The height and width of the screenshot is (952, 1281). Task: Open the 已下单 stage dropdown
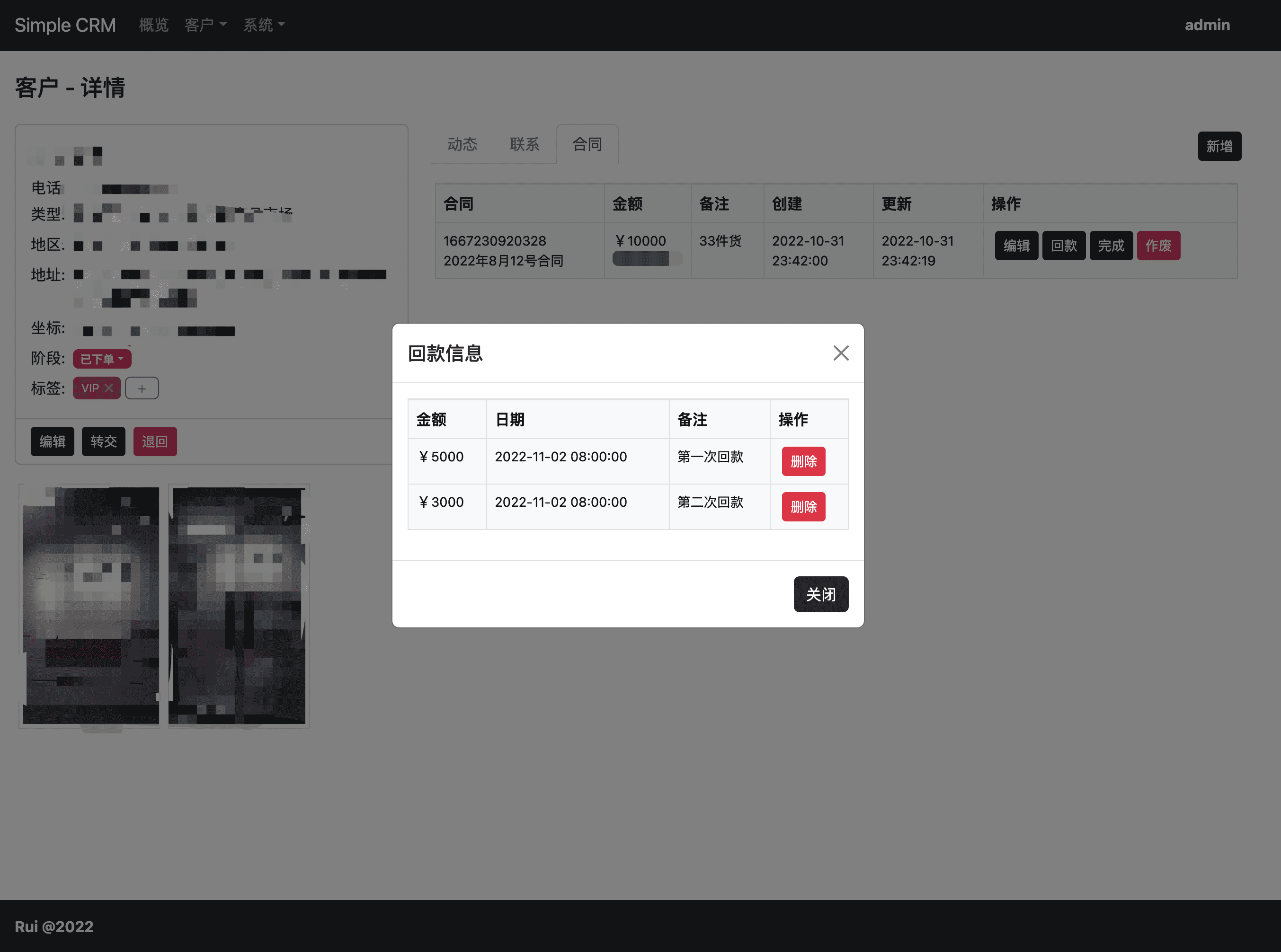tap(101, 359)
